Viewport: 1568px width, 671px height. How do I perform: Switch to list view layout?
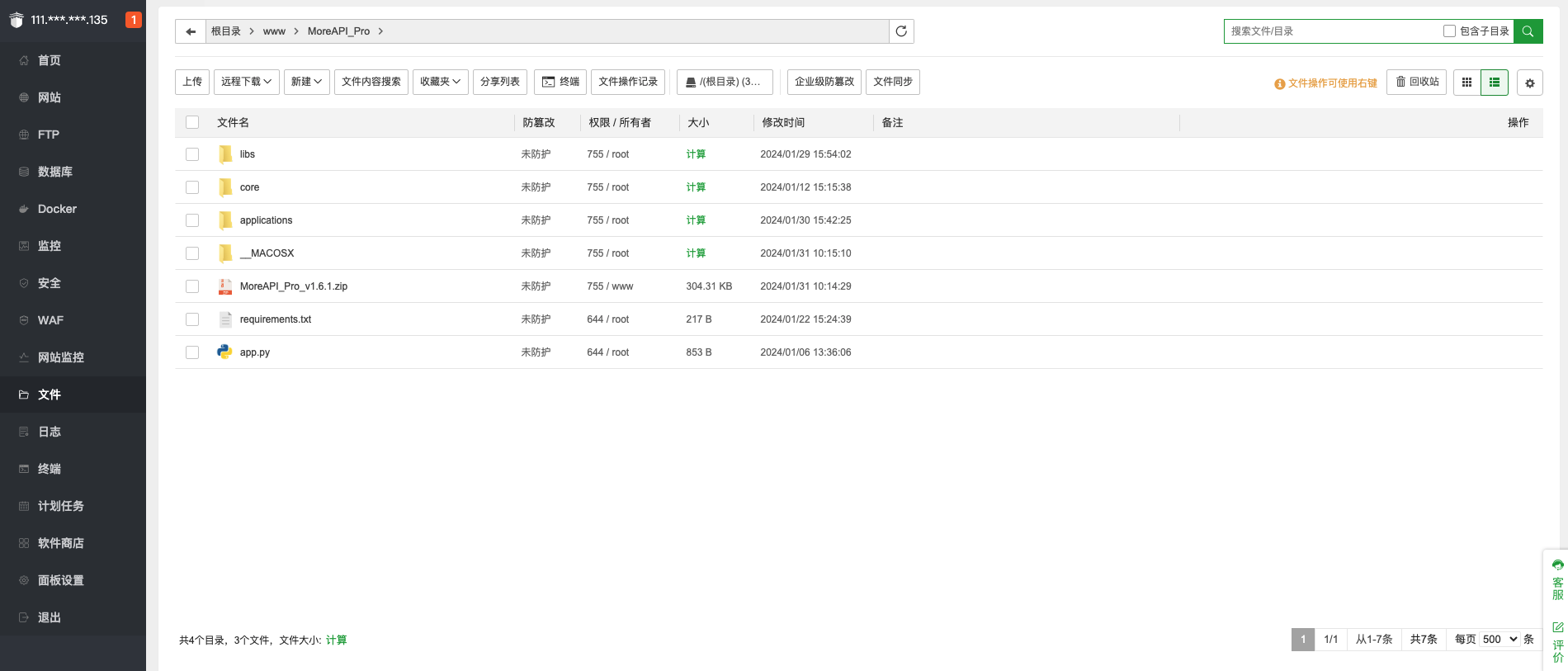click(1495, 83)
